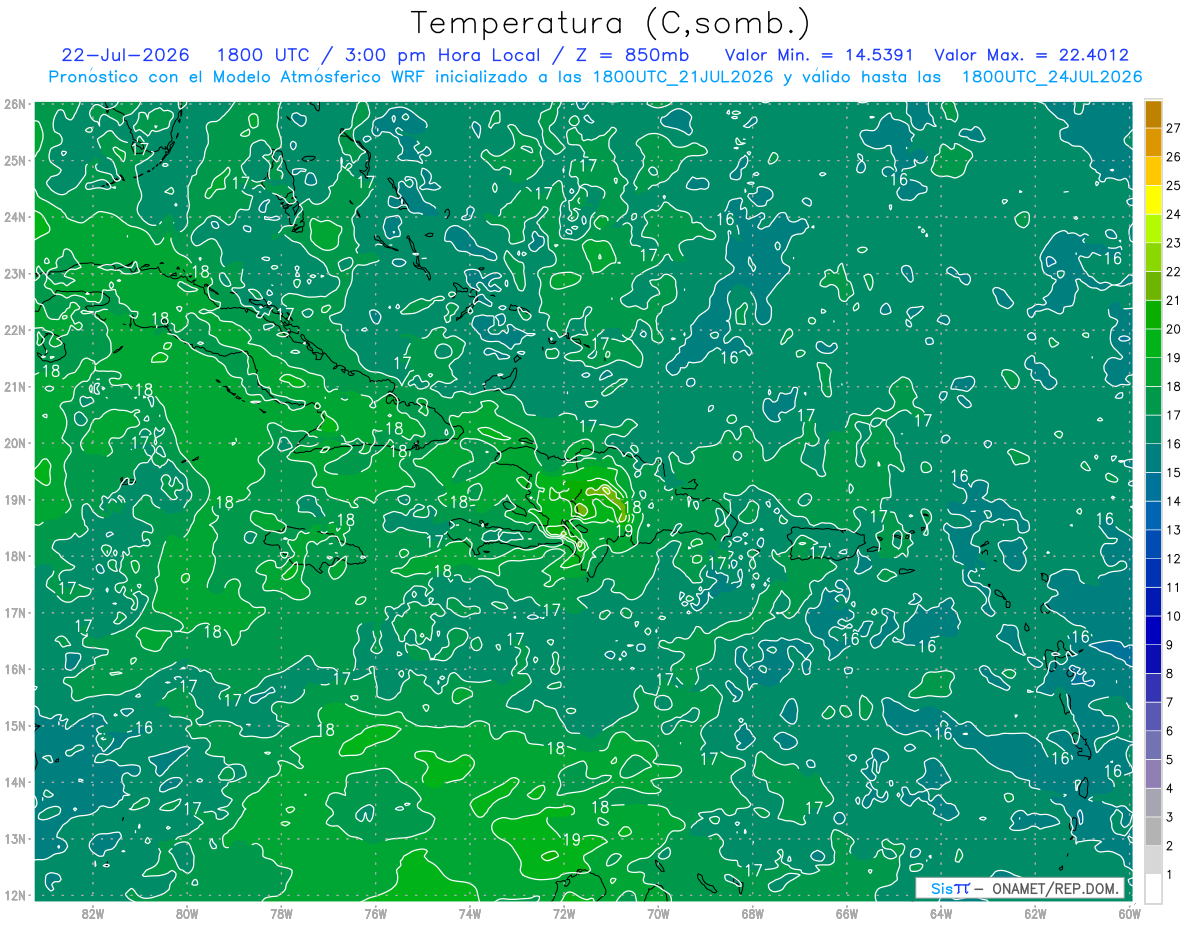Click the latitude axis label 15N
The height and width of the screenshot is (927, 1200).
pyautogui.click(x=14, y=726)
